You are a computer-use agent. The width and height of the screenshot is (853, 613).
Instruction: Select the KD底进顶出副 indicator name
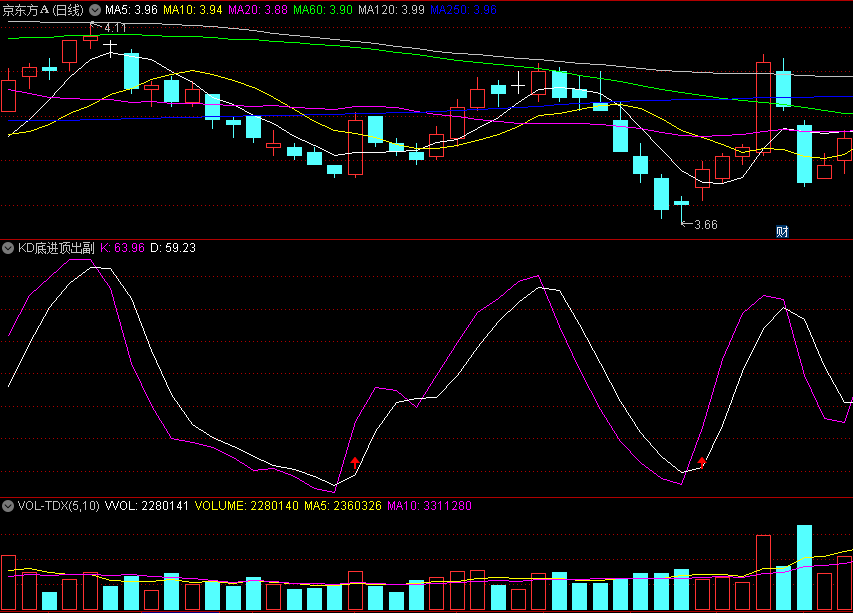(56, 248)
